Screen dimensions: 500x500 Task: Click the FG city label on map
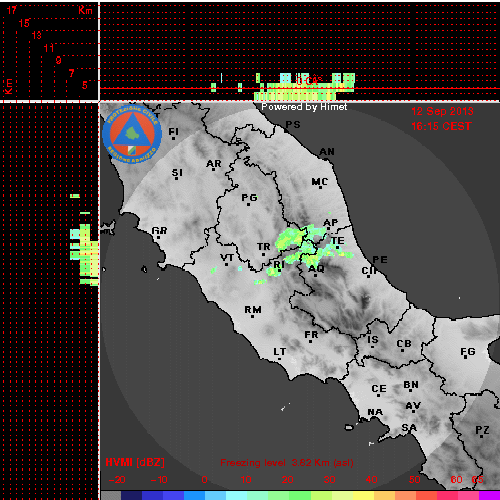[468, 352]
